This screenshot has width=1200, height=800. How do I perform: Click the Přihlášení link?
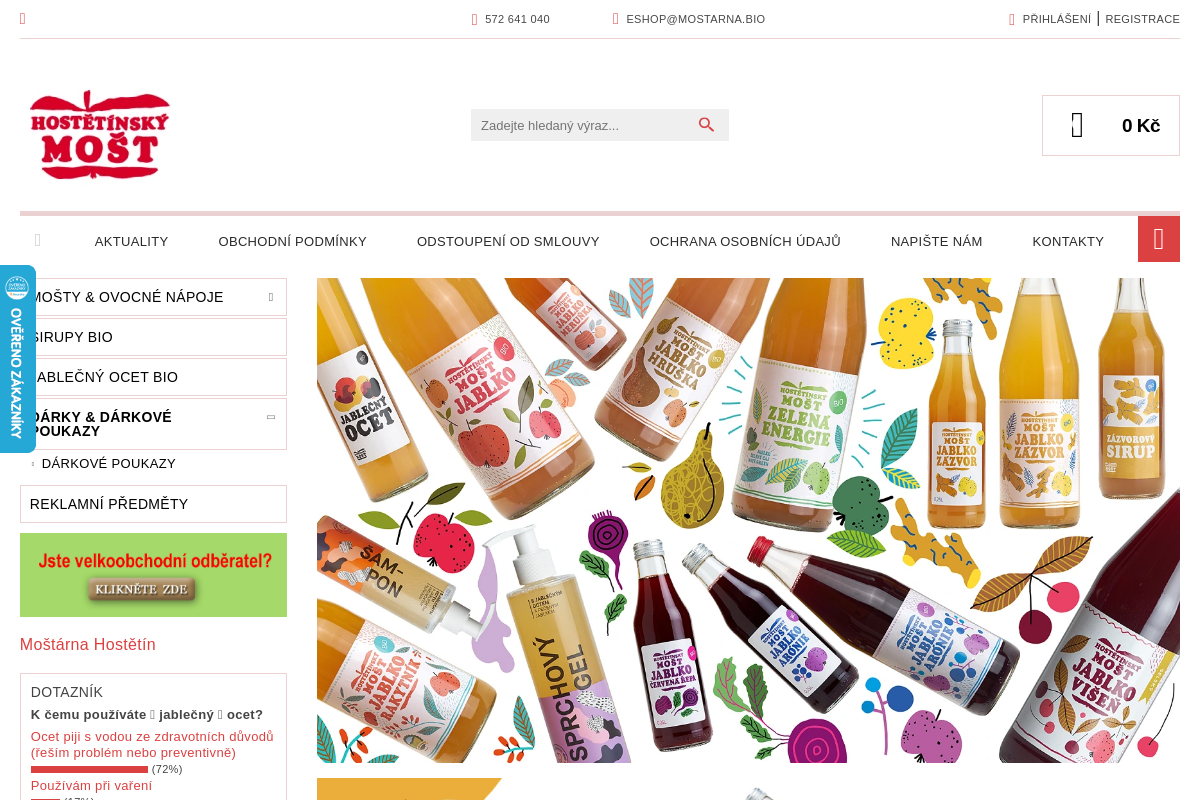(x=1057, y=19)
